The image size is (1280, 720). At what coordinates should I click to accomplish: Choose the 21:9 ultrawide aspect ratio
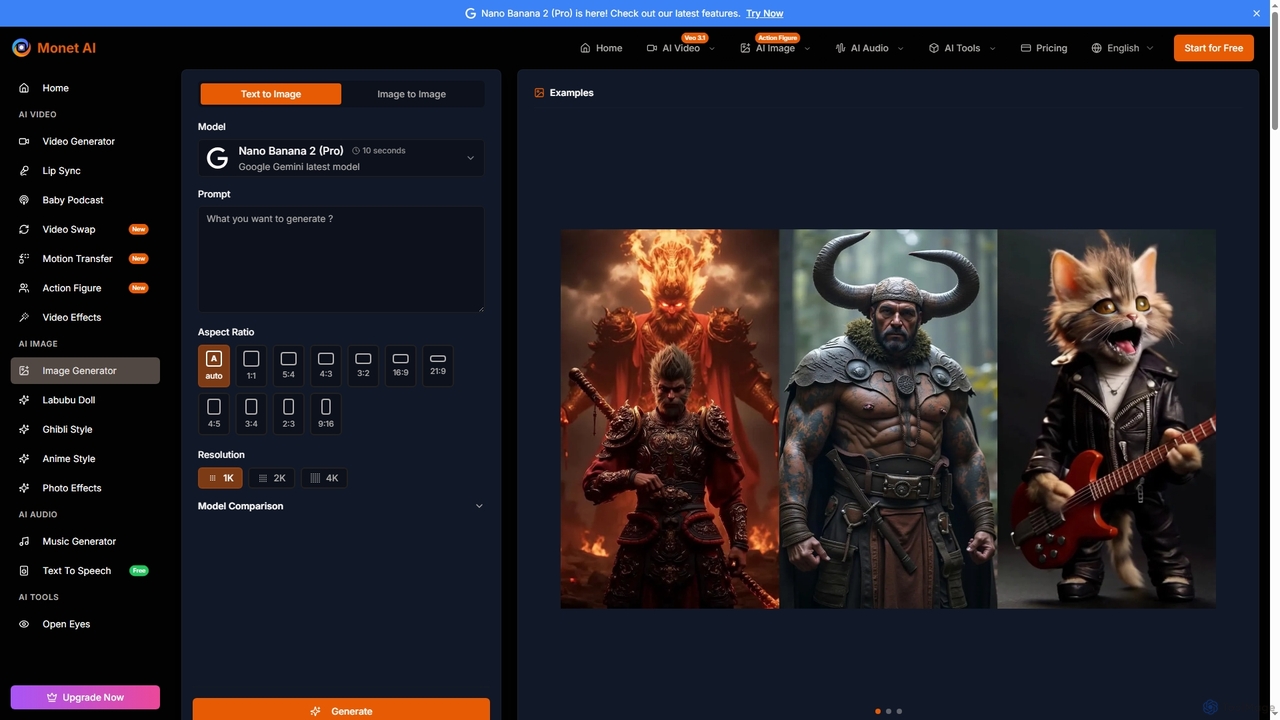(438, 366)
